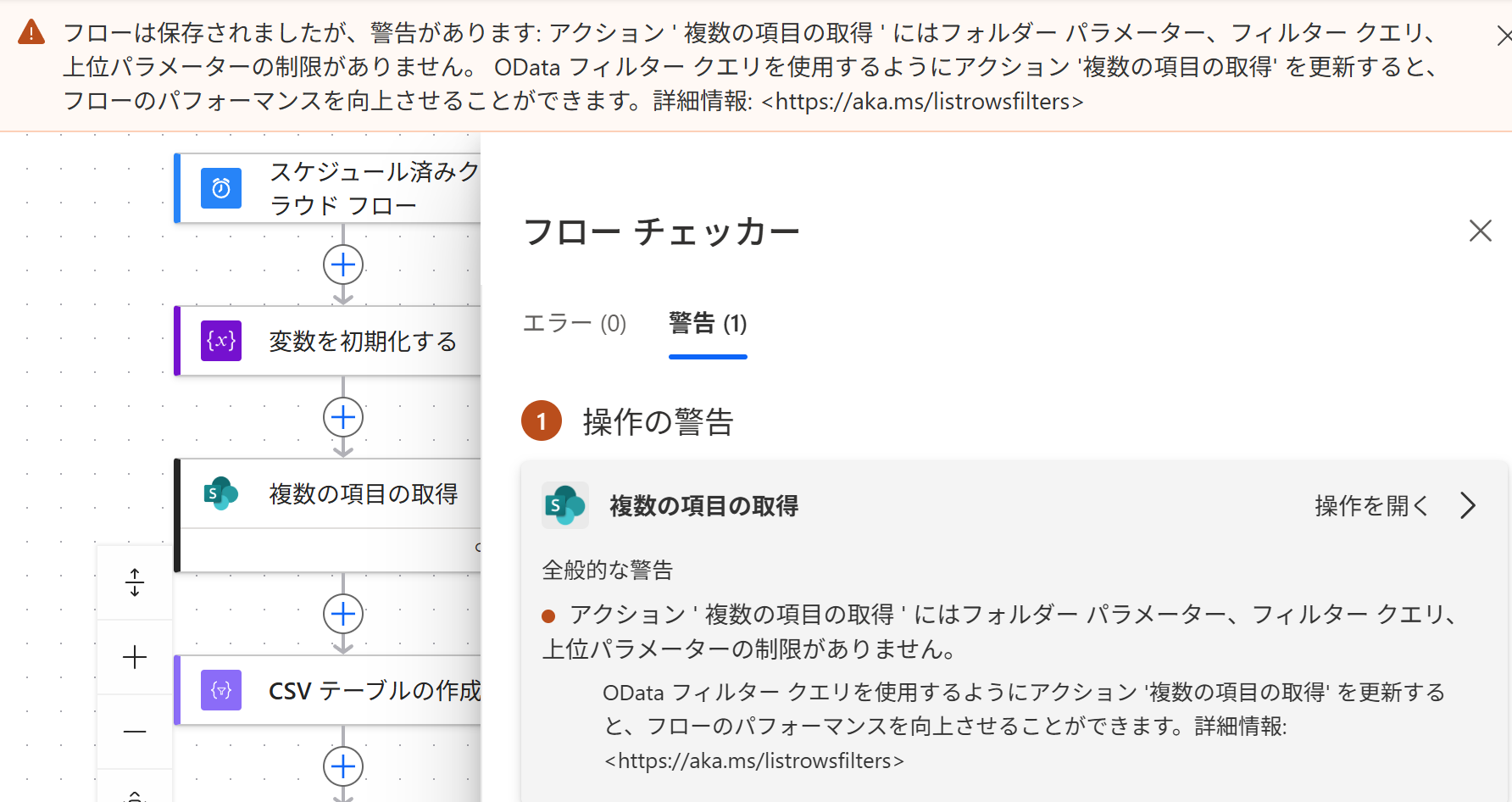Click the 操作を開く link
The image size is (1512, 802).
click(x=1370, y=505)
